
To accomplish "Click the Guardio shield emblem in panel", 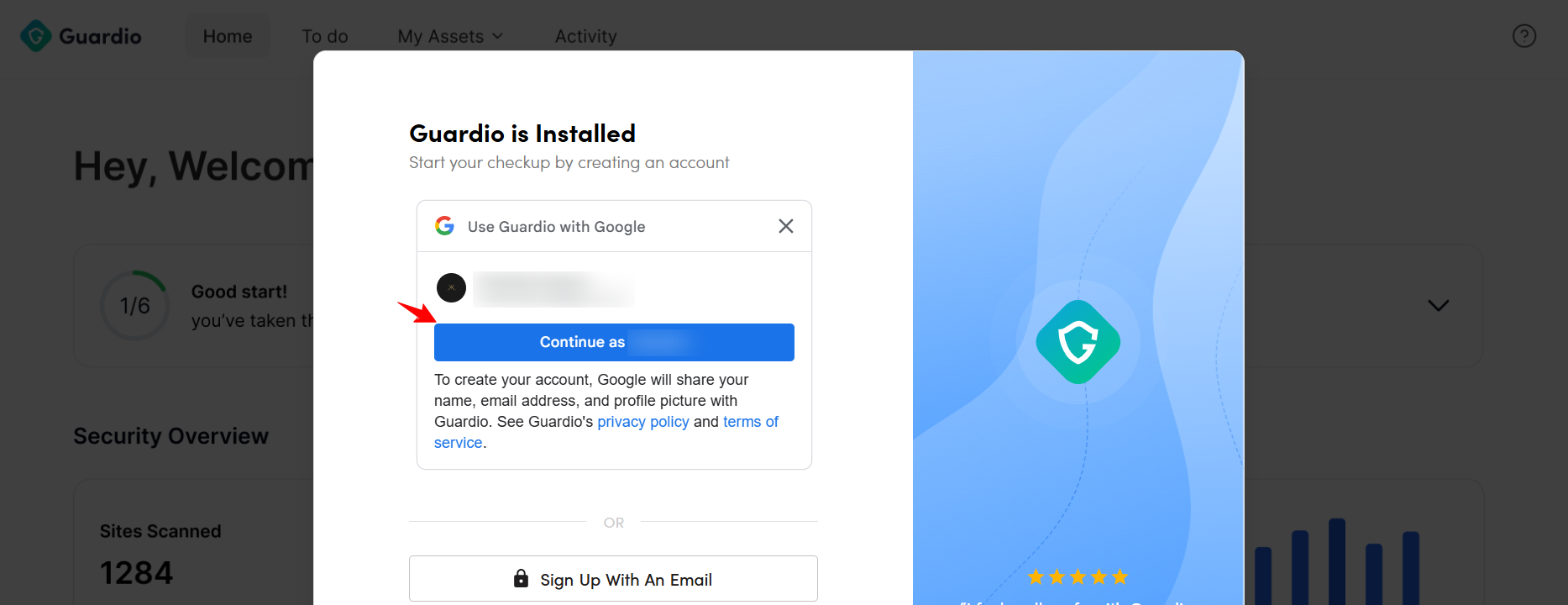I will (1078, 342).
